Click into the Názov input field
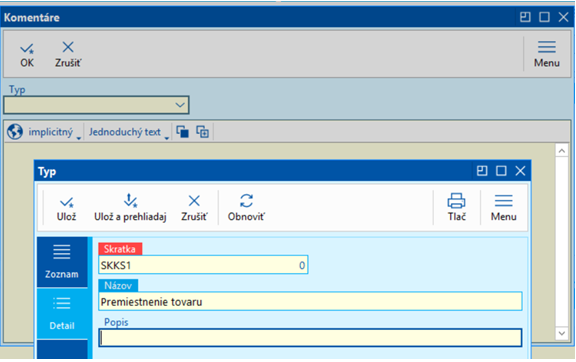Viewport: 576px width, 362px height. click(x=310, y=302)
